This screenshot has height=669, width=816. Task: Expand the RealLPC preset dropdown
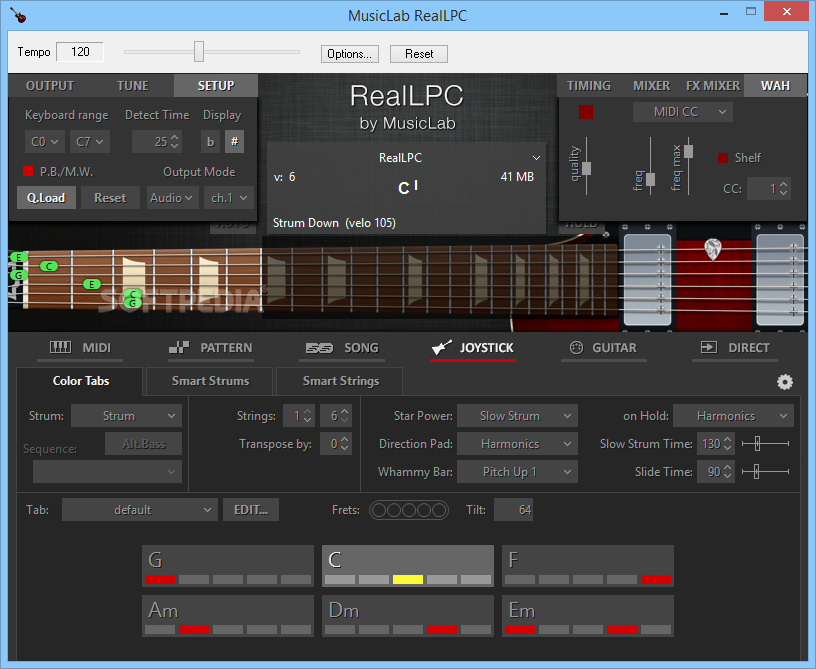tap(536, 158)
